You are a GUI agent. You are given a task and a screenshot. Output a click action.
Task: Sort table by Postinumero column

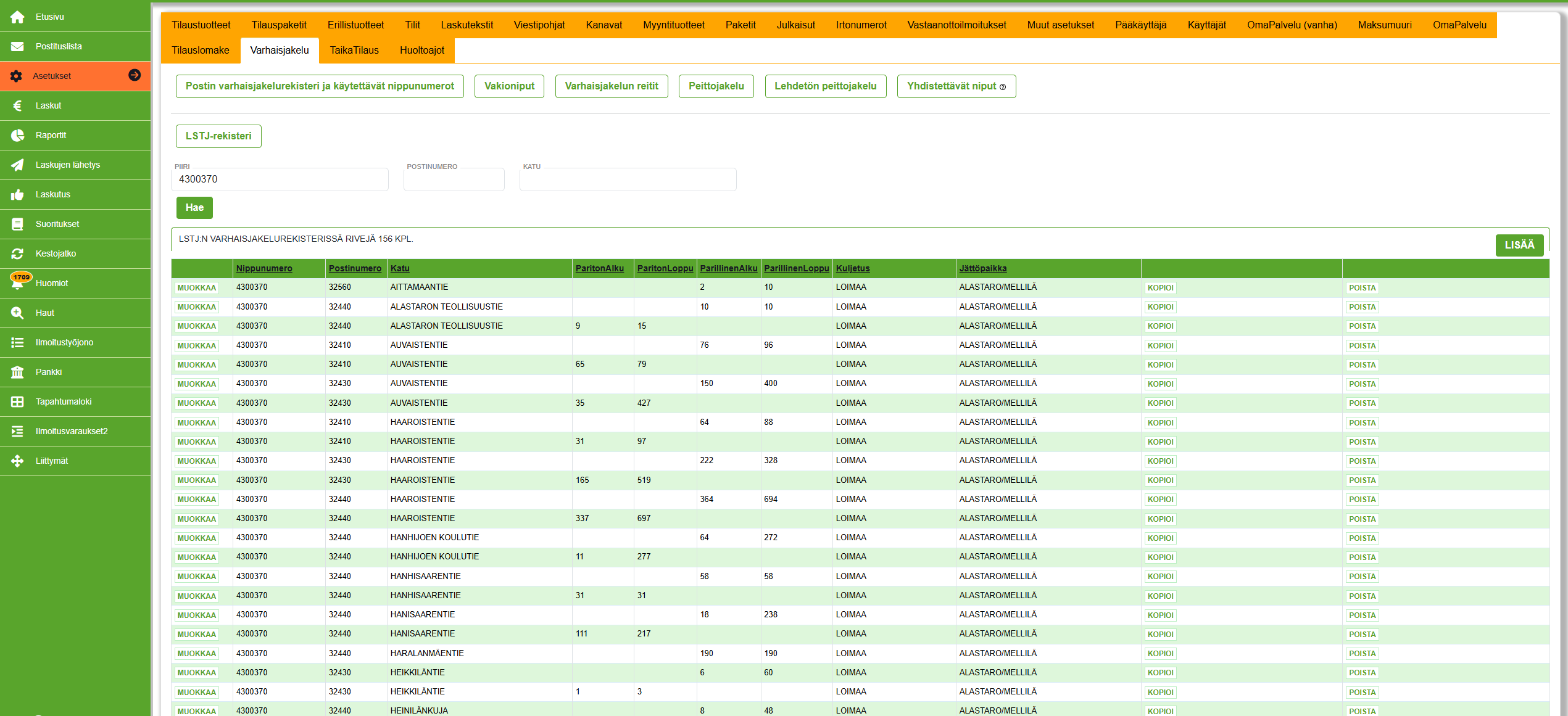tap(355, 269)
